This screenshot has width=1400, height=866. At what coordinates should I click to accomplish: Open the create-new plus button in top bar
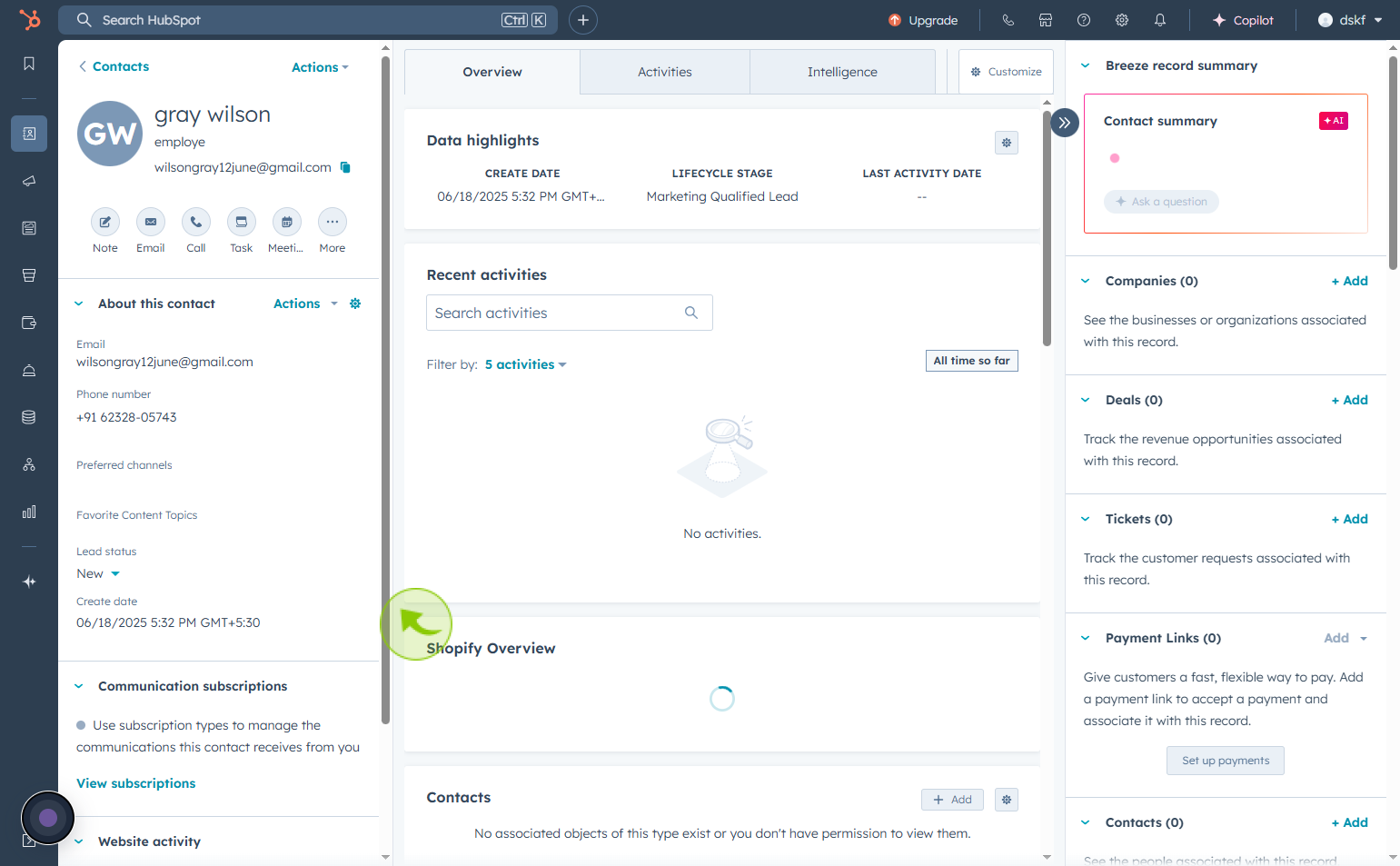pos(583,20)
